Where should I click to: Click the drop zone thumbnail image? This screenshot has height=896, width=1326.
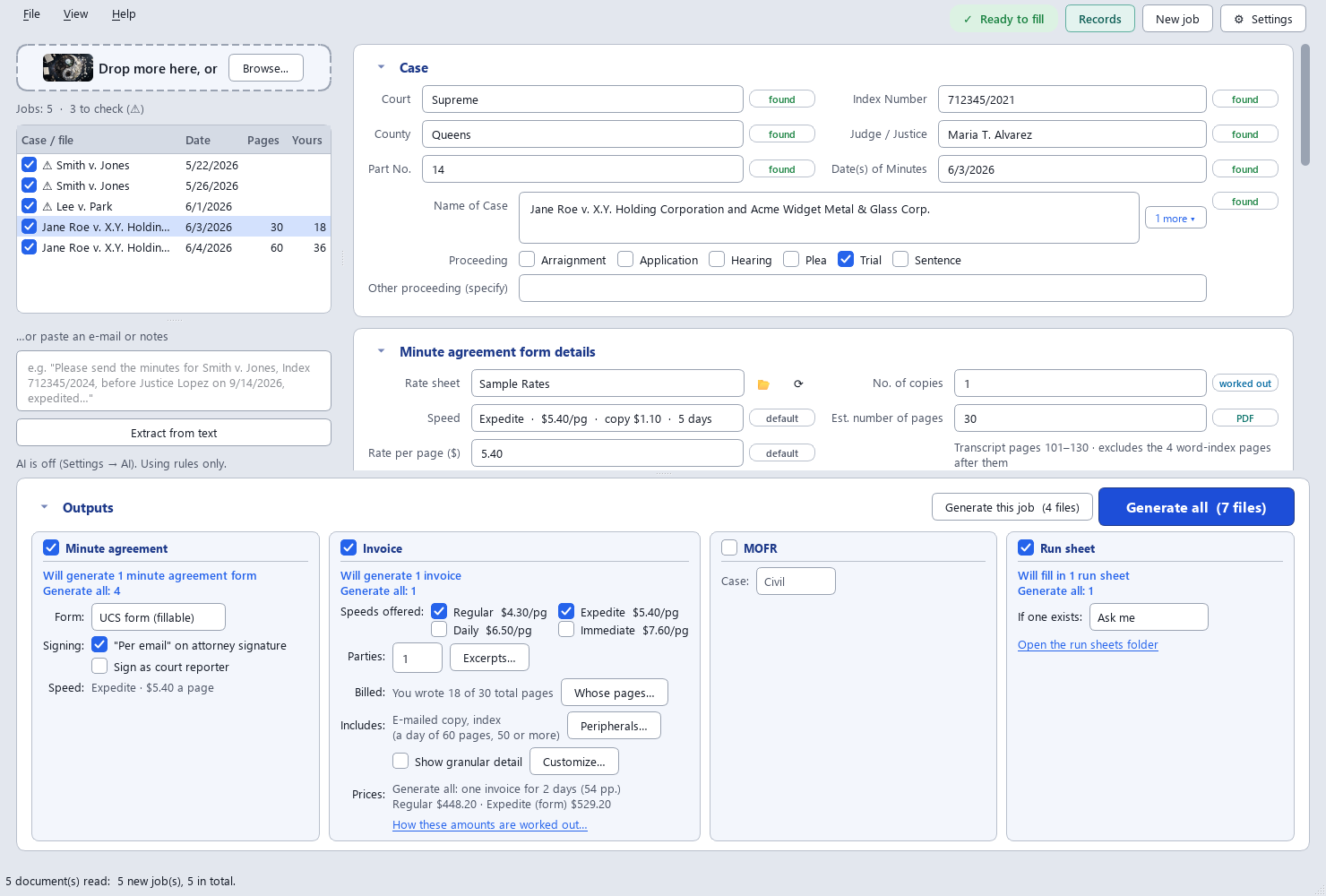tap(68, 68)
